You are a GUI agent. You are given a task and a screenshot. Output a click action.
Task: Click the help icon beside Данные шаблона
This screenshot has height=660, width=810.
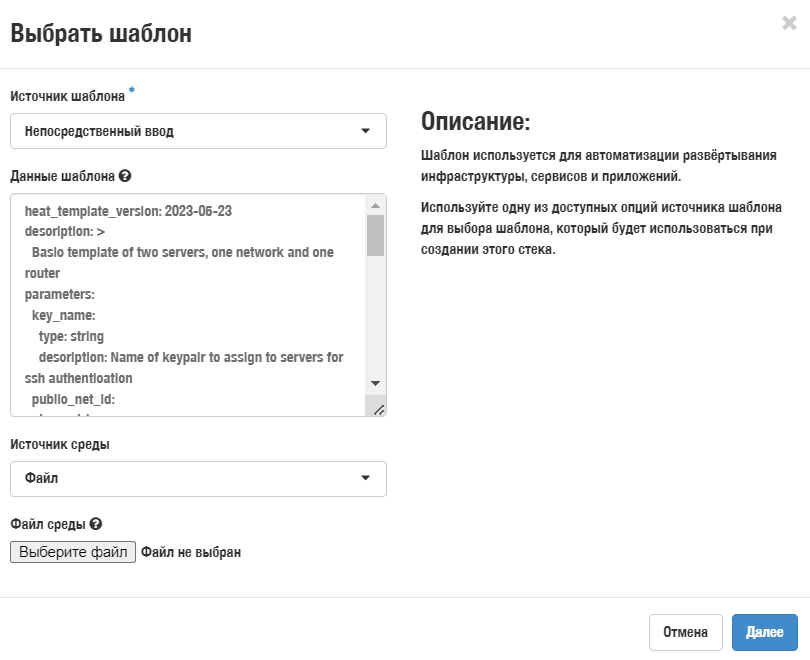click(125, 176)
